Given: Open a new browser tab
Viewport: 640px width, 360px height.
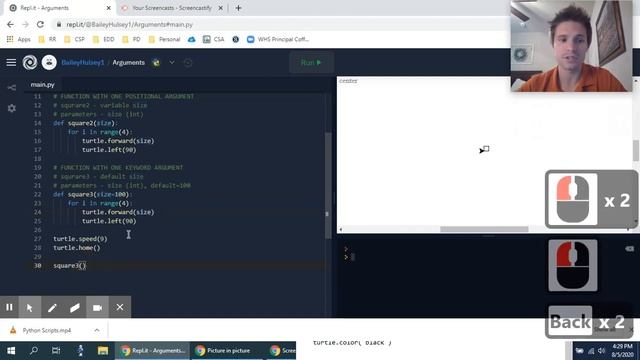Looking at the screenshot, I should [238, 8].
